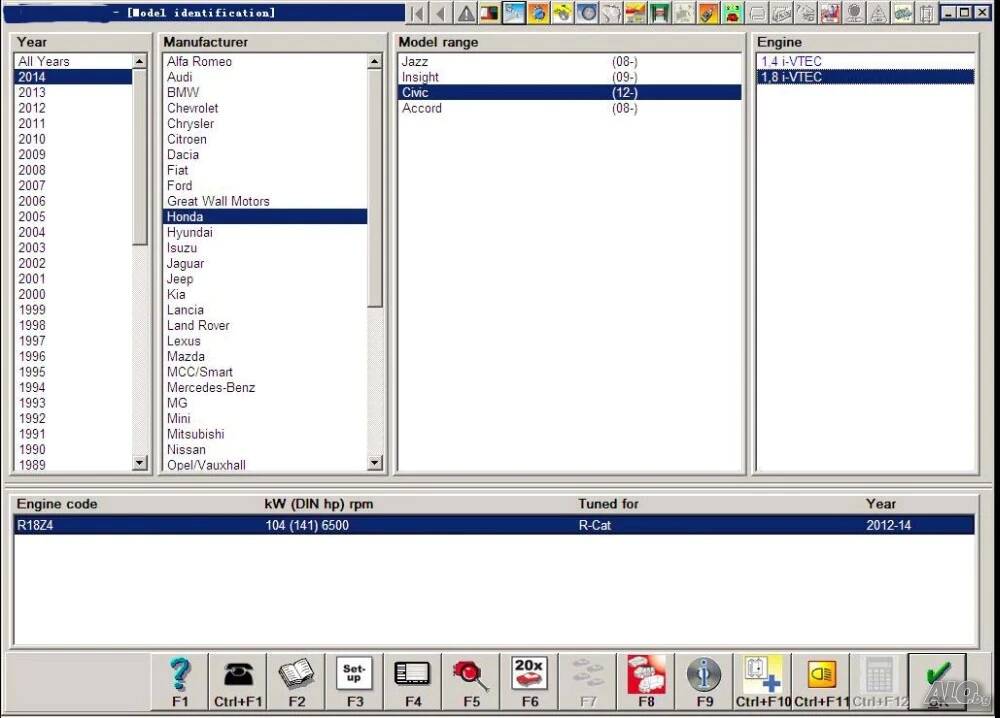This screenshot has height=718, width=1000.
Task: Select Land Rover manufacturer
Action: [x=265, y=325]
